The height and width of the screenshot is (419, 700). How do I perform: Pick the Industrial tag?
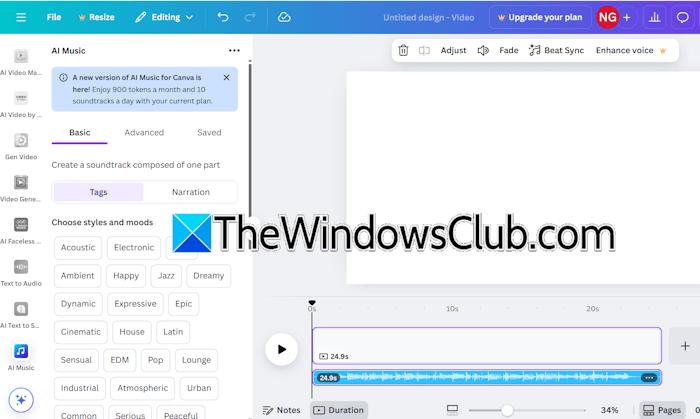coord(79,388)
